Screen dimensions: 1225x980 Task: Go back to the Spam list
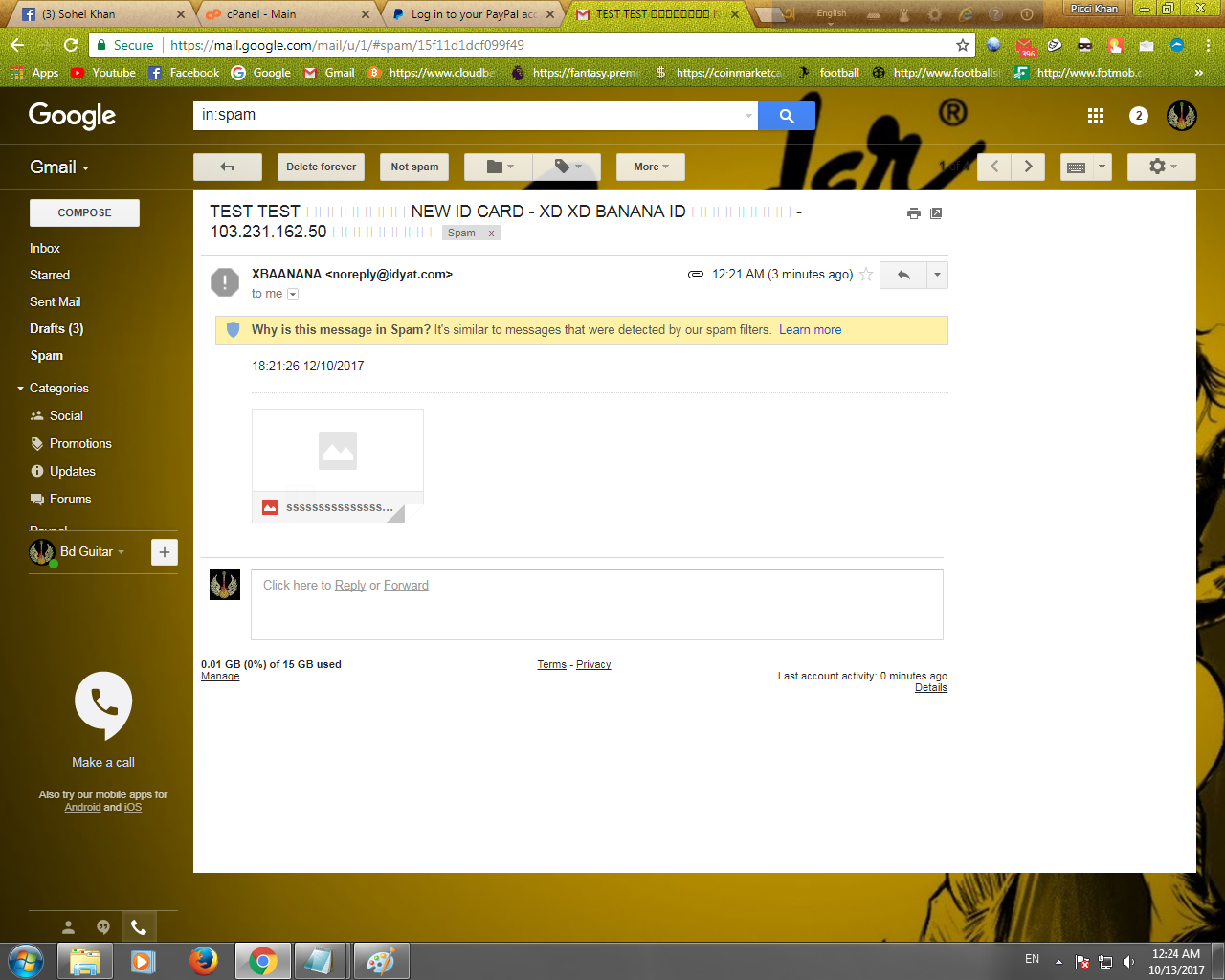[228, 167]
